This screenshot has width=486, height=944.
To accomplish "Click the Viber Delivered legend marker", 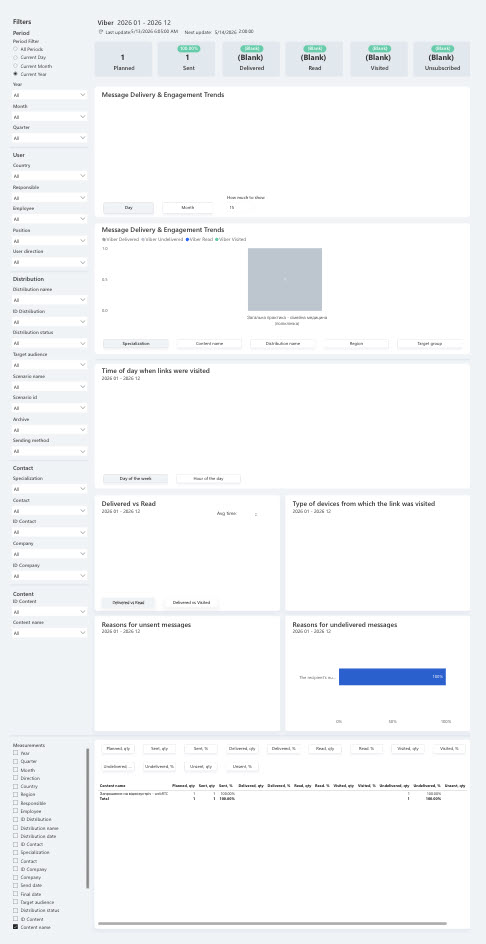I will [104, 240].
